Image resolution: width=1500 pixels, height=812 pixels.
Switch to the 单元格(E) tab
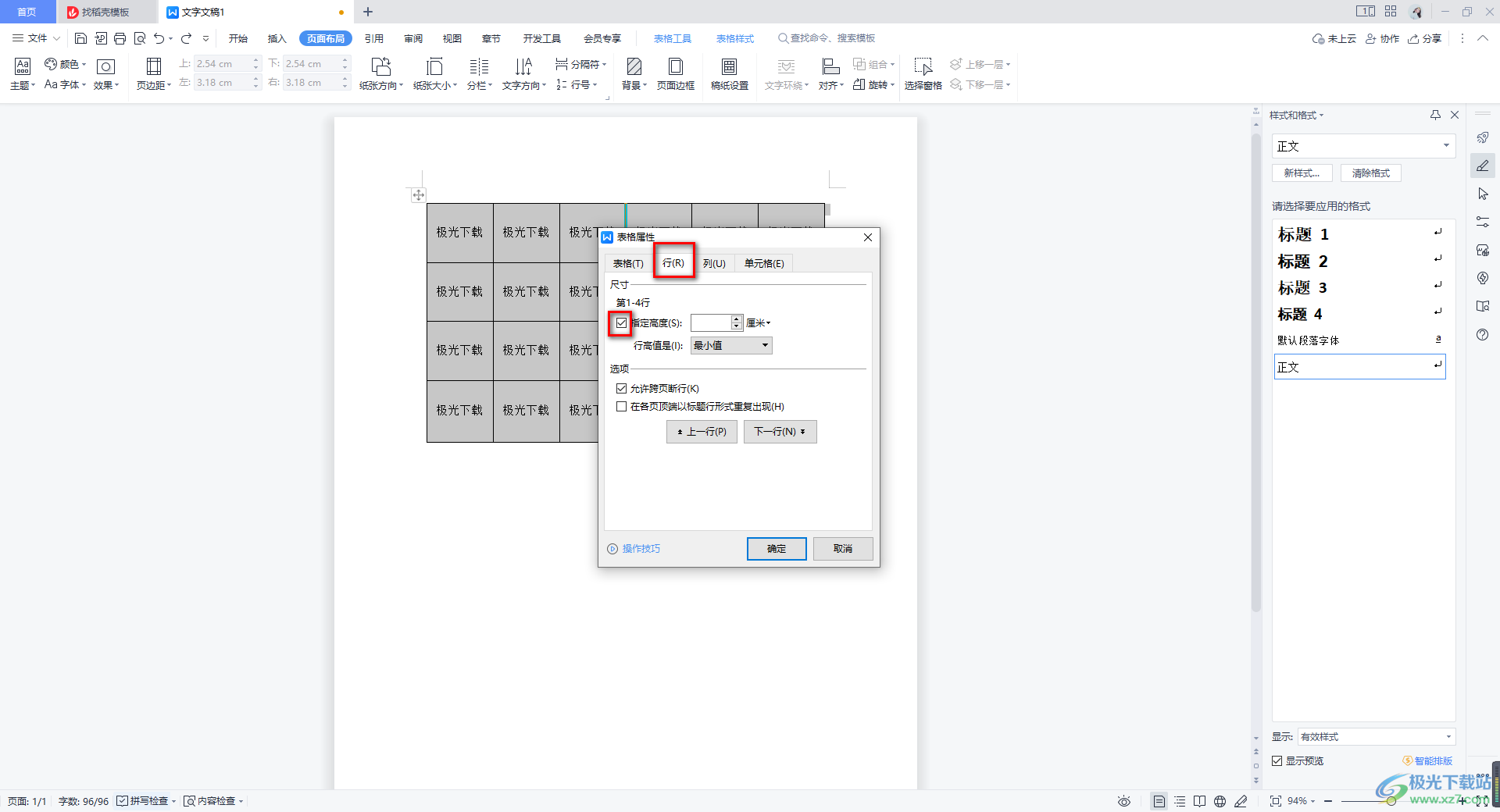click(764, 263)
